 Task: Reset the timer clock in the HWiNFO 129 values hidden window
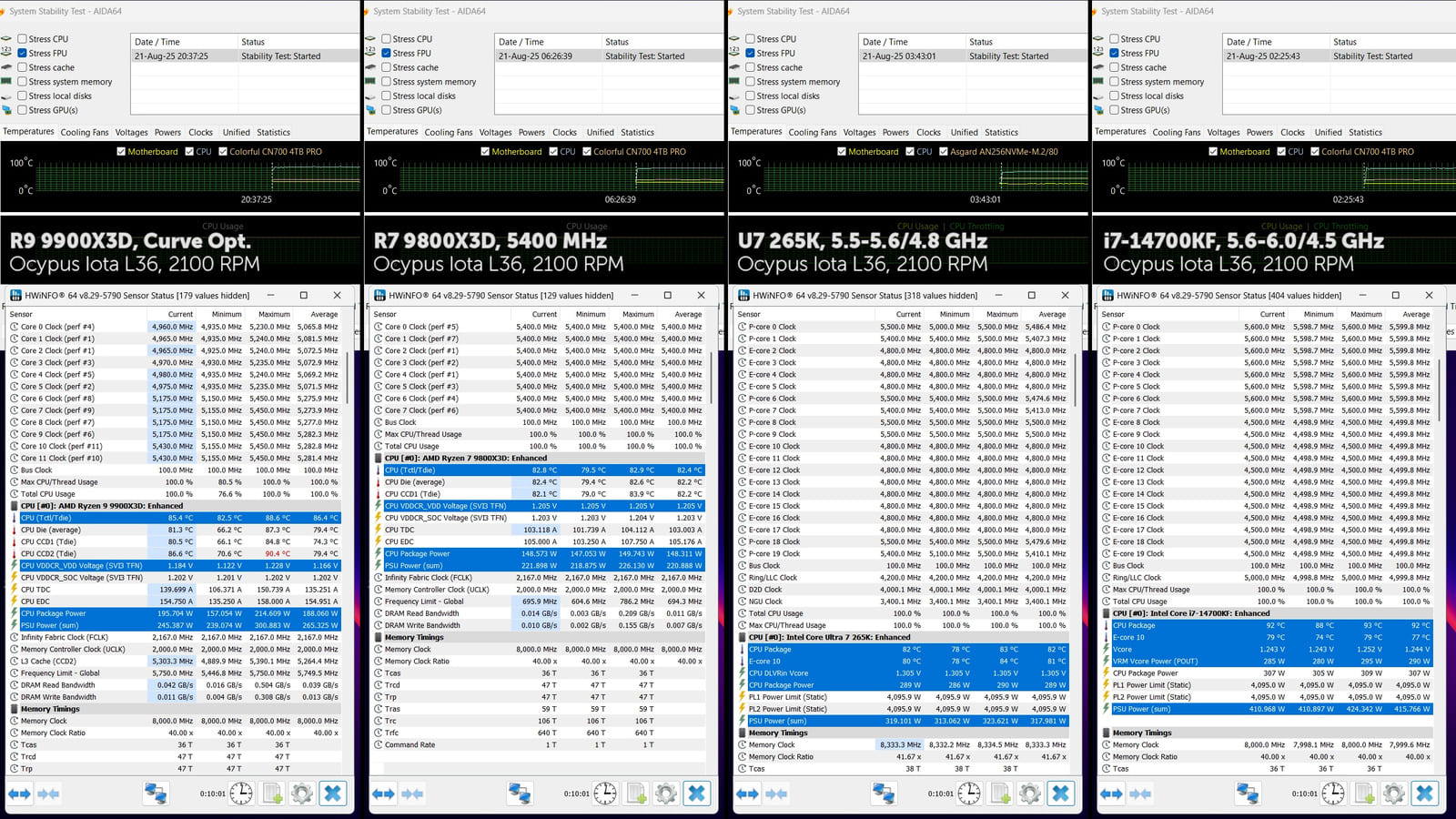[x=605, y=794]
